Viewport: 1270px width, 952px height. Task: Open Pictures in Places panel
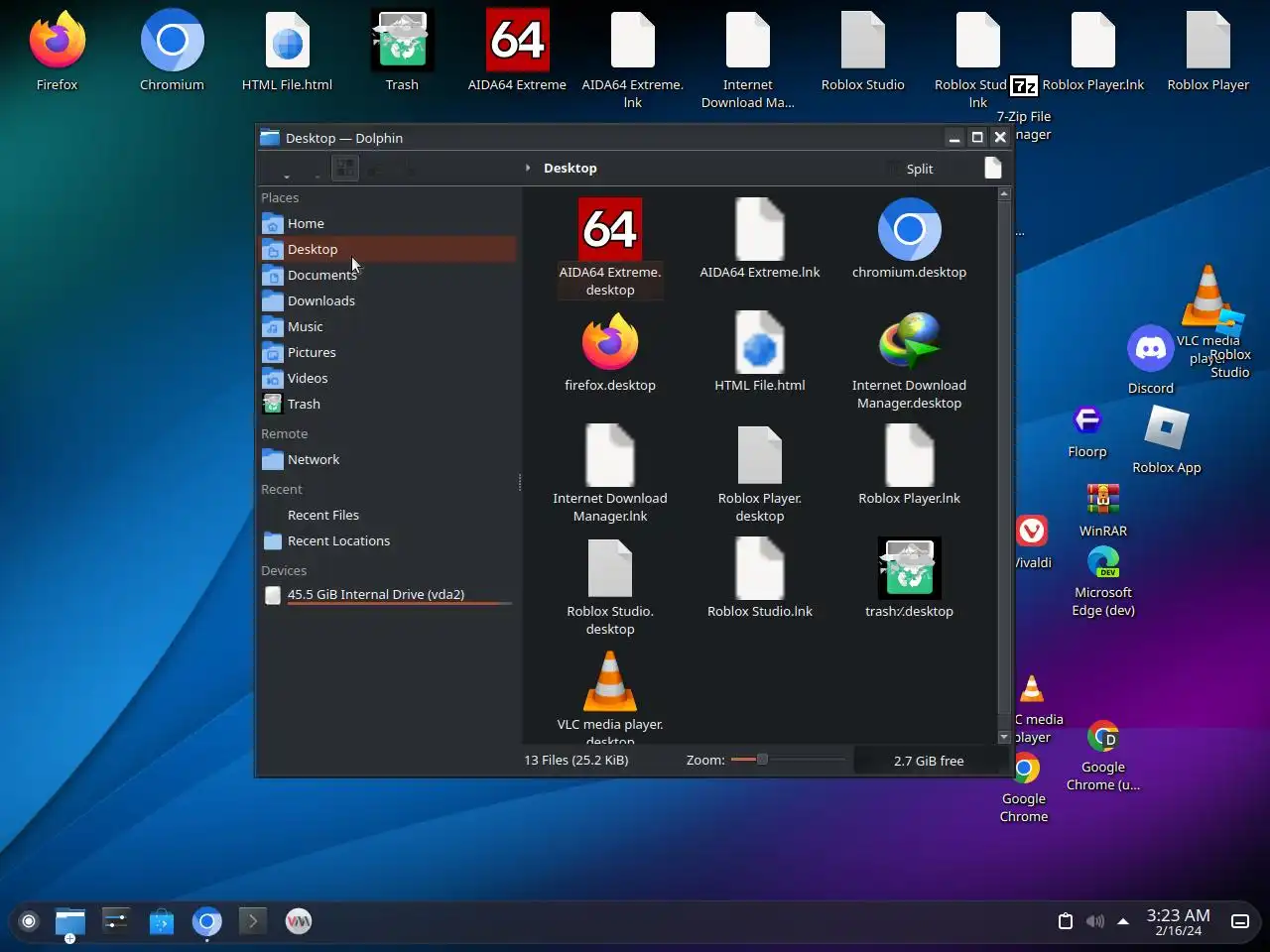click(387, 352)
